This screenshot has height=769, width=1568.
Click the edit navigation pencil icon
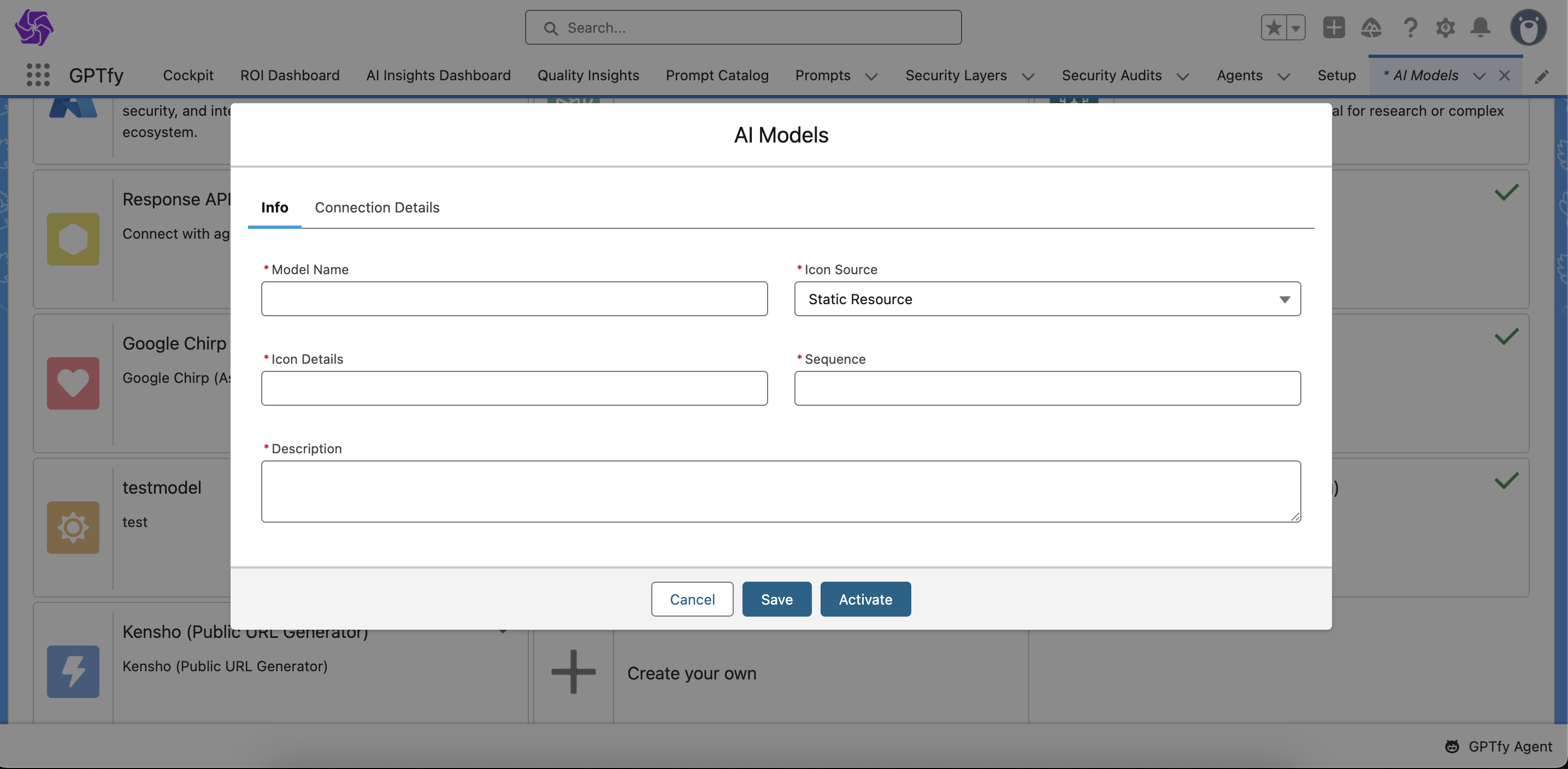coord(1541,76)
